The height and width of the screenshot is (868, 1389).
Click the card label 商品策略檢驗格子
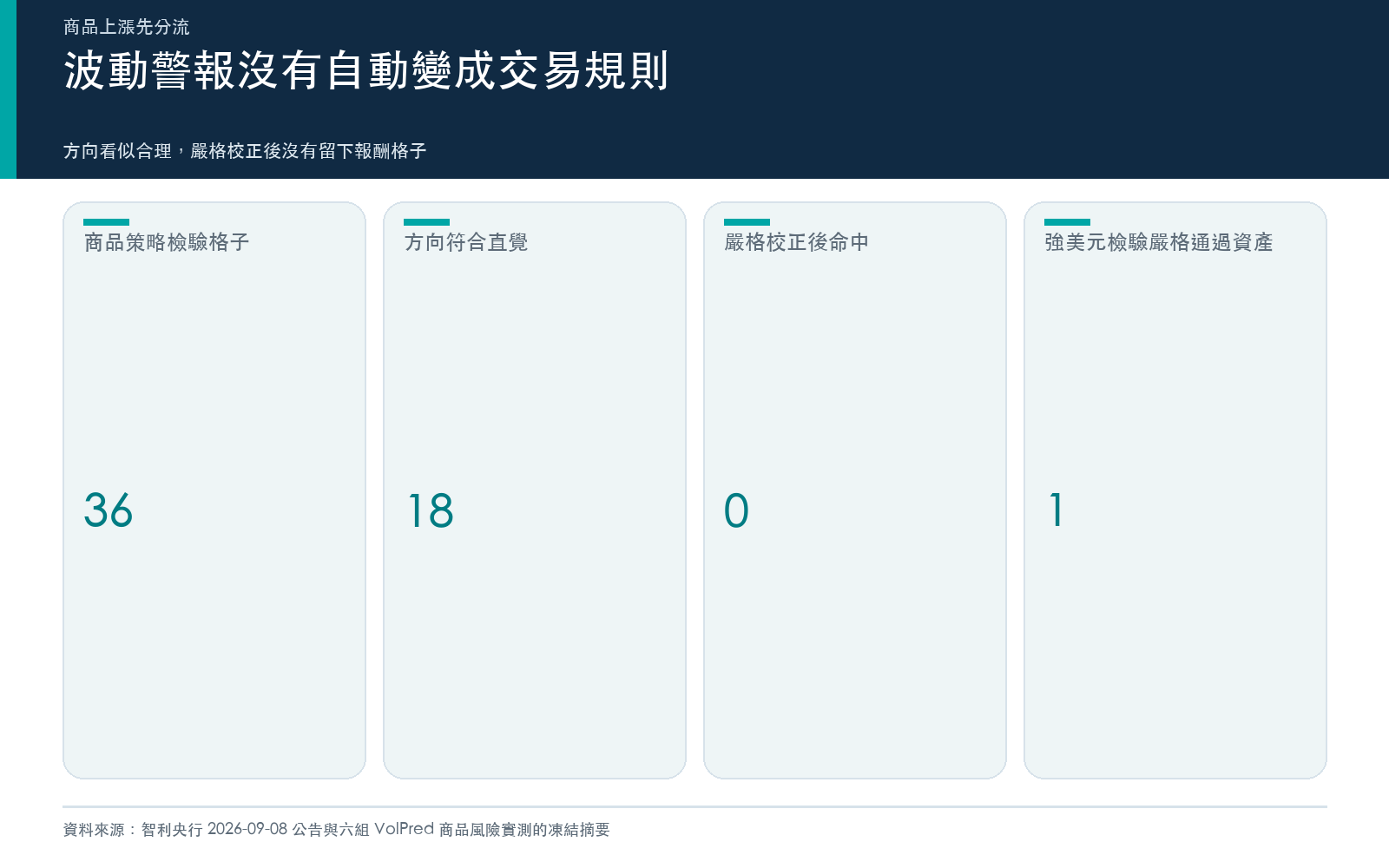click(167, 242)
